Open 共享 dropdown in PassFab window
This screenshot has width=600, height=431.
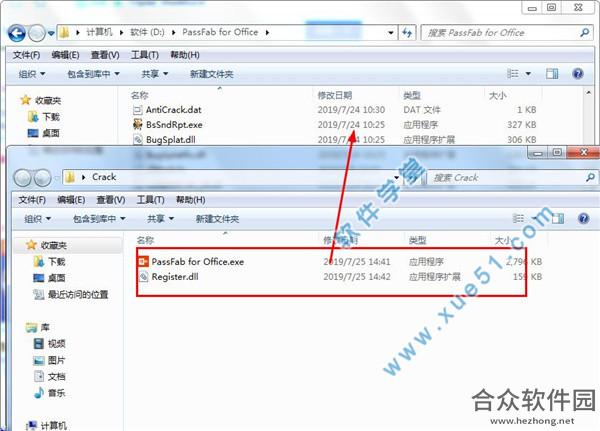[155, 74]
